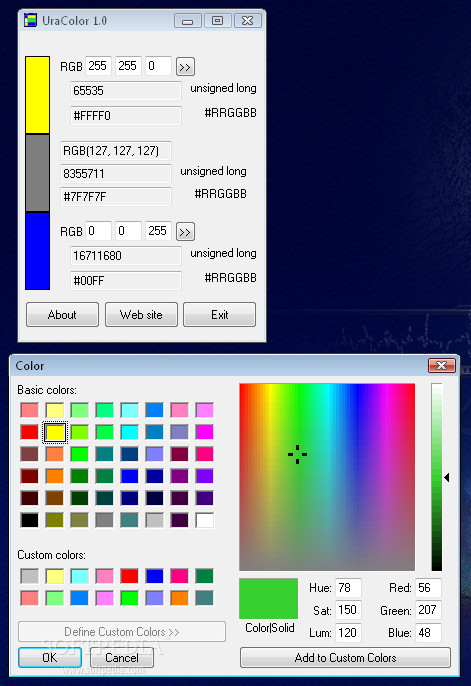Select the olive swatch next to black
The height and width of the screenshot is (686, 471).
(x=55, y=520)
